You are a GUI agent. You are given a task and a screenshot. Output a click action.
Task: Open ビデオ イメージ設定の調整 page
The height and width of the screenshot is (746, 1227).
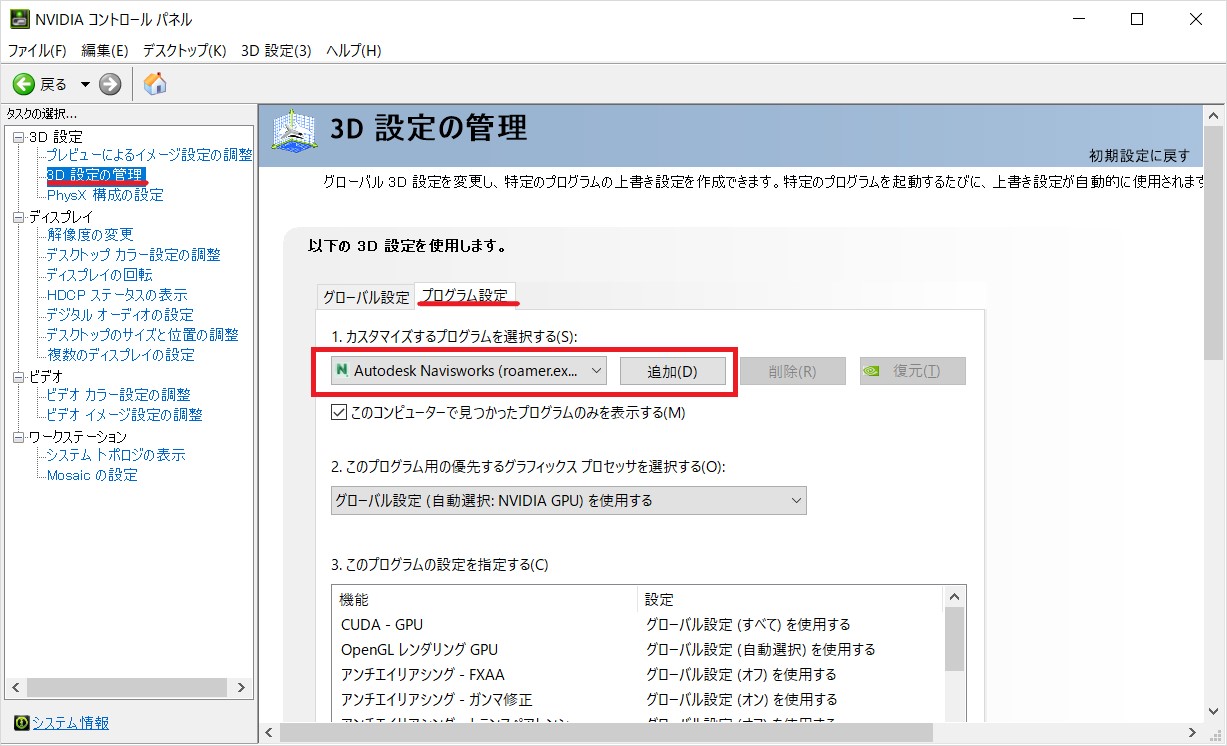[124, 415]
